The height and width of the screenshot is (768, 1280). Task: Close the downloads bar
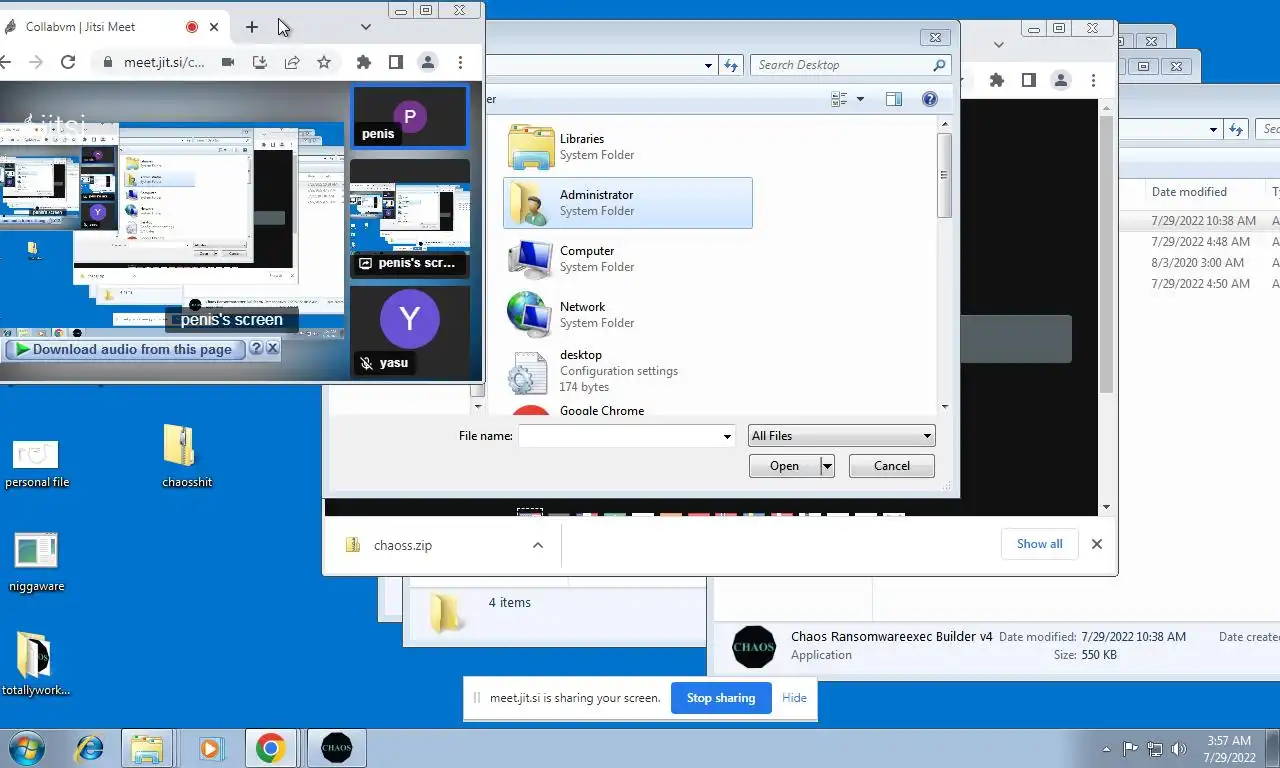[1097, 544]
